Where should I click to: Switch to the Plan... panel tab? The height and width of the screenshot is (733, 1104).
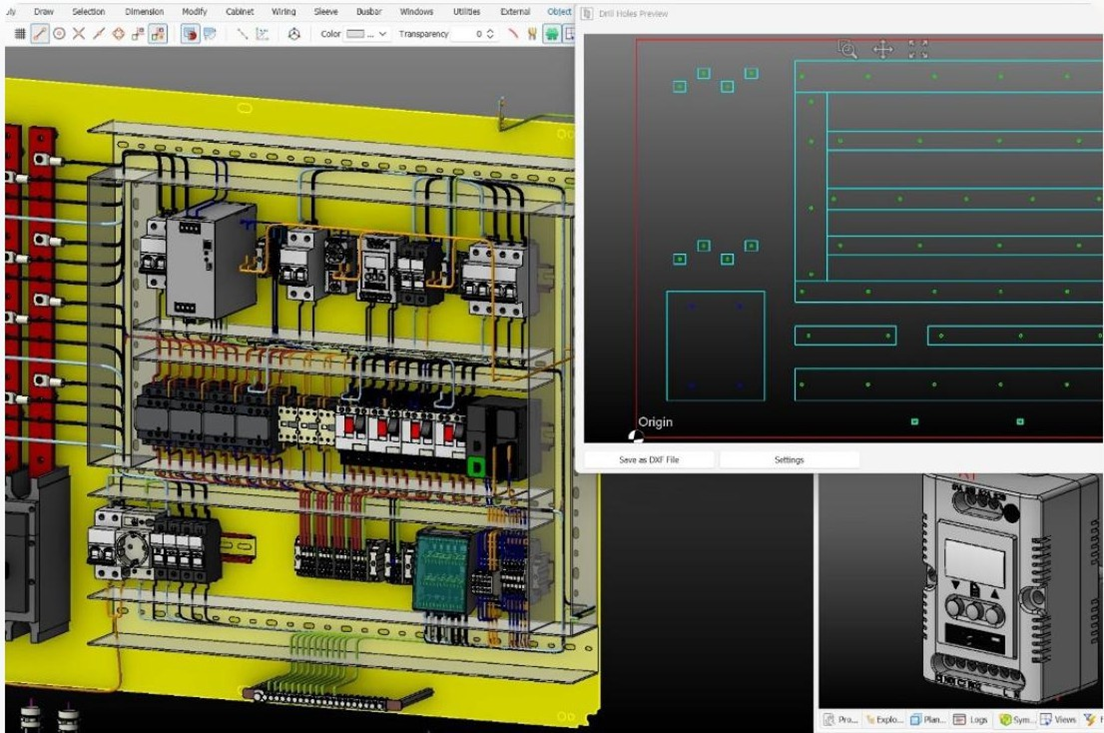[x=928, y=720]
